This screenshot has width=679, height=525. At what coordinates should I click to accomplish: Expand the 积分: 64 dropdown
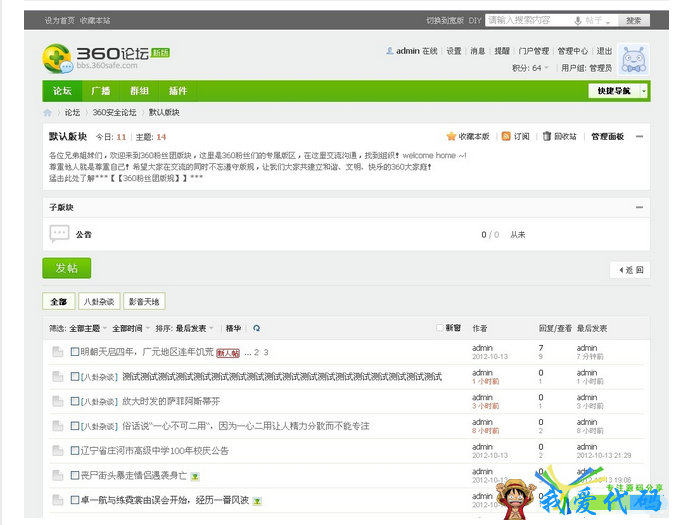click(530, 68)
